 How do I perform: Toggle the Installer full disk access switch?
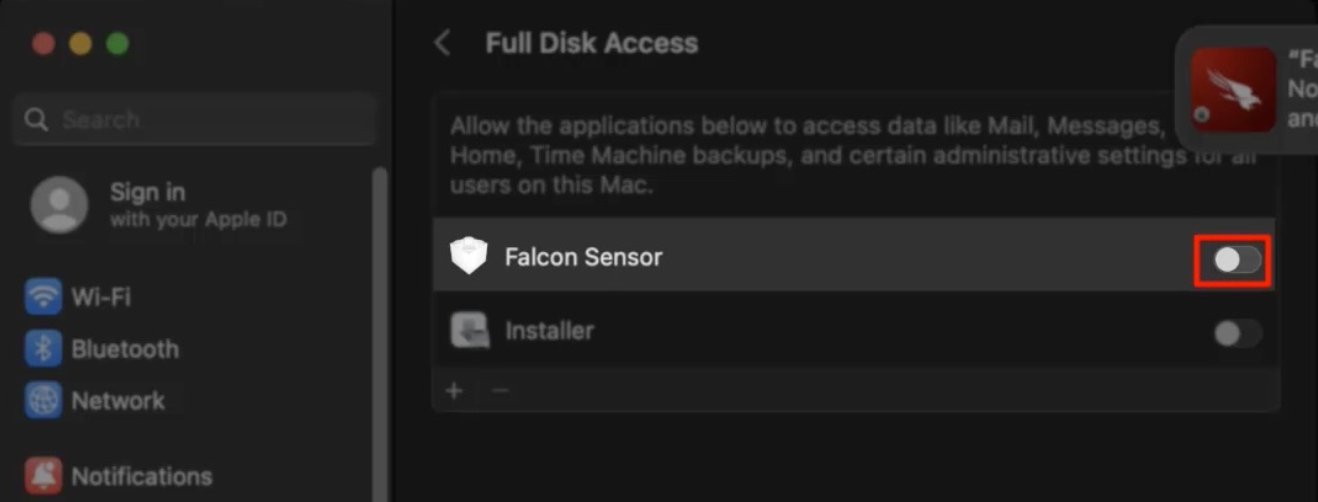click(x=1236, y=333)
